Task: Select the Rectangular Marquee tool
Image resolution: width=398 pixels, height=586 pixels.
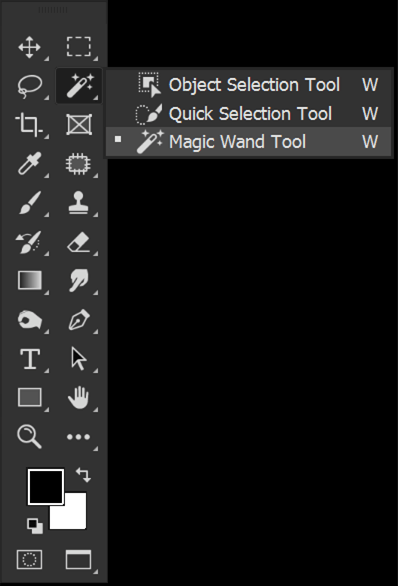Action: (79, 47)
